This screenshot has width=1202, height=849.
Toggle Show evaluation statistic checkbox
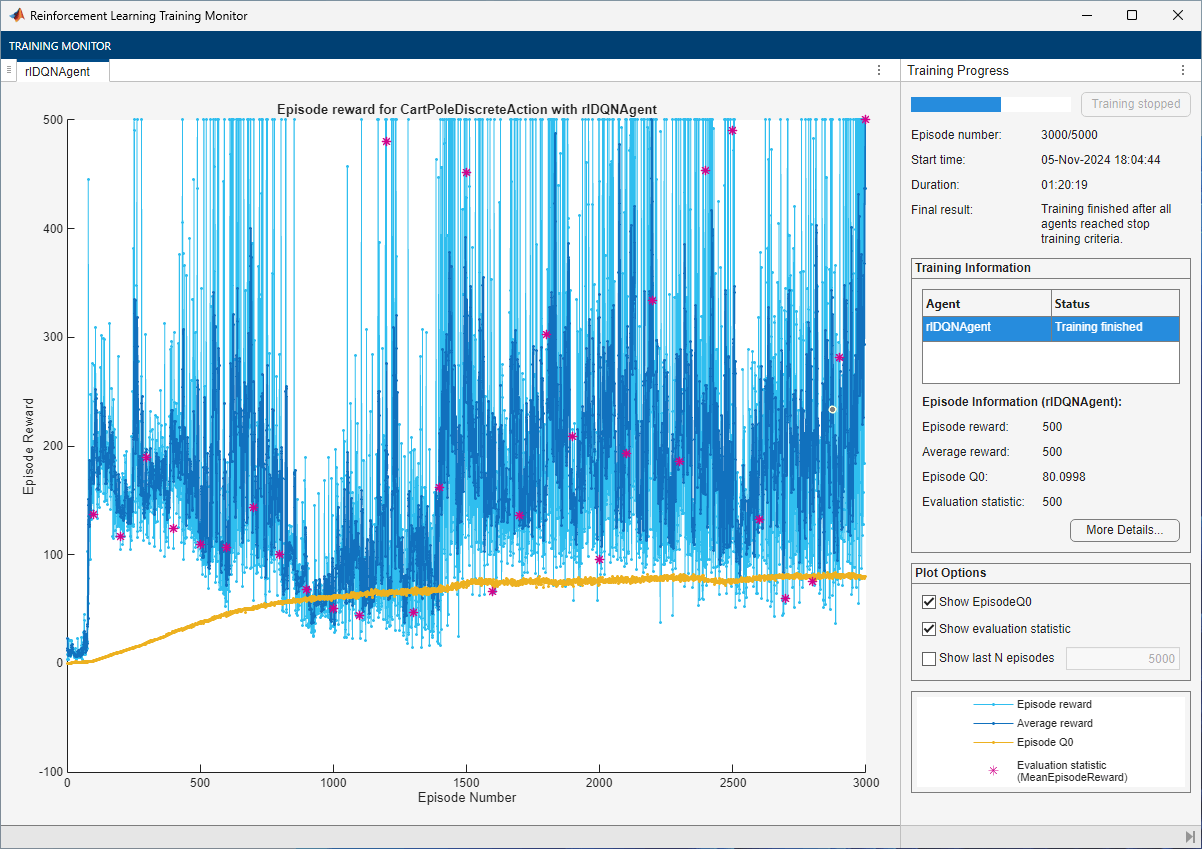pyautogui.click(x=929, y=629)
